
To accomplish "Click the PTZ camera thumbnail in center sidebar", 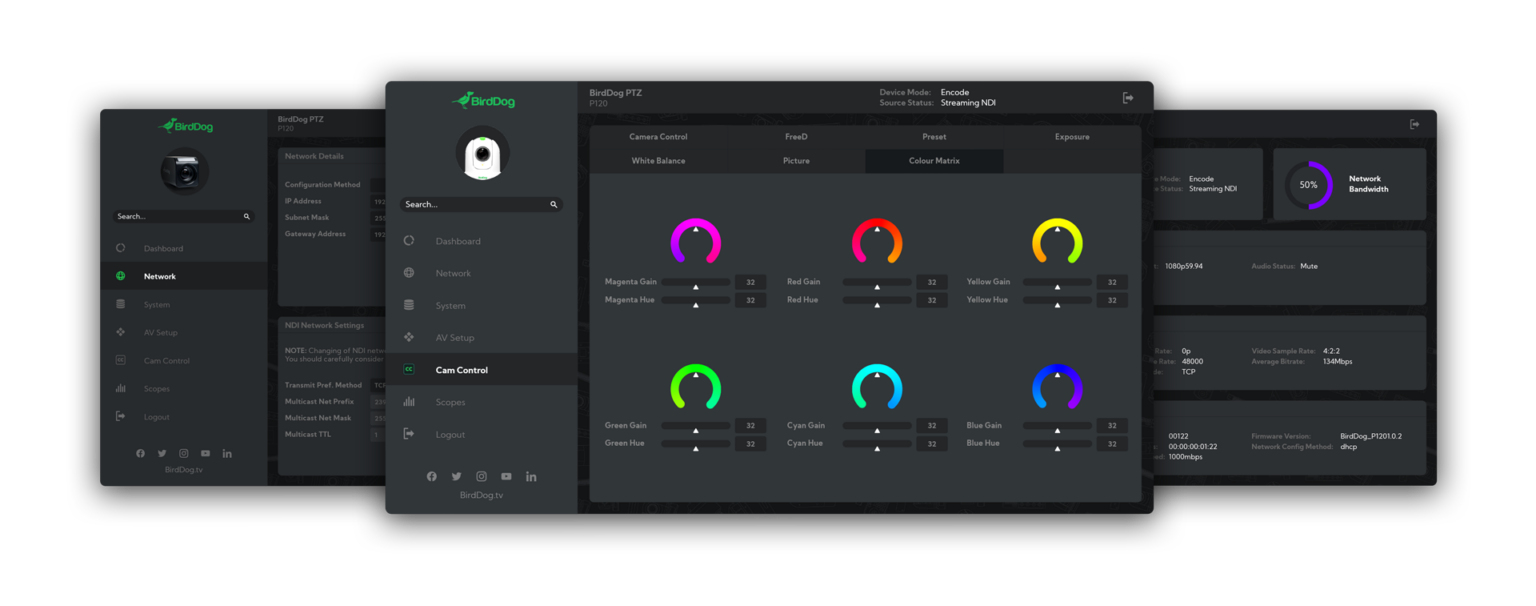I will [482, 155].
